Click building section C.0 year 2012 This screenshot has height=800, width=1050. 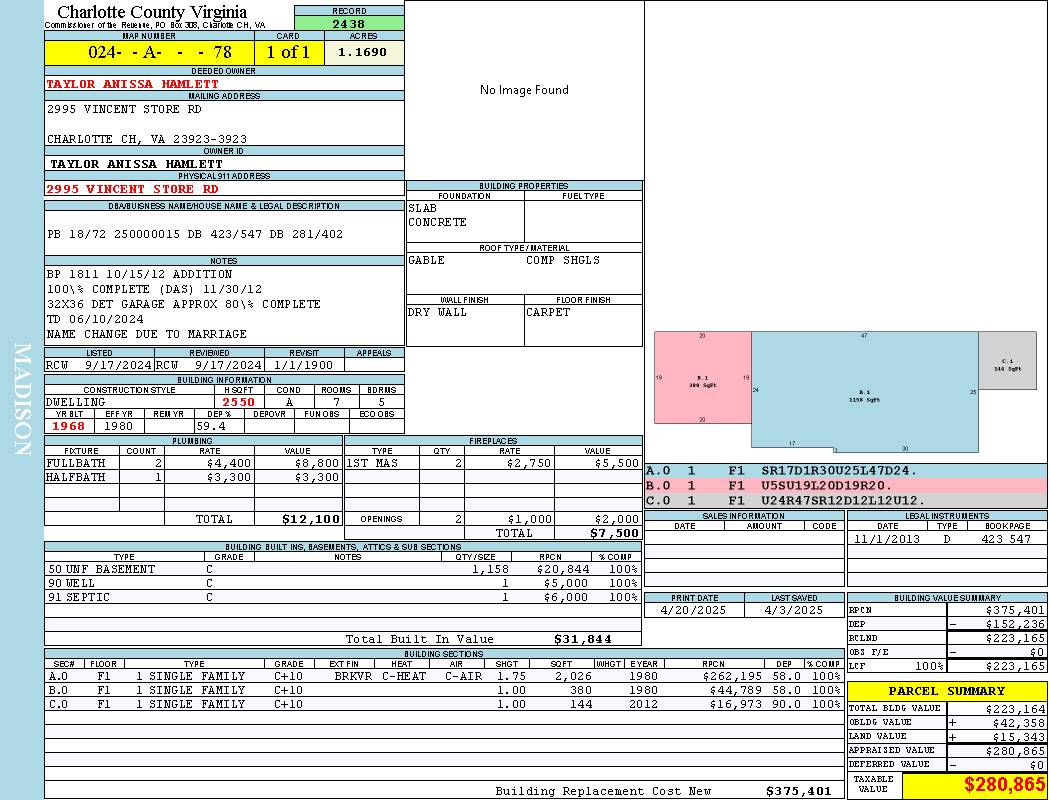click(644, 705)
